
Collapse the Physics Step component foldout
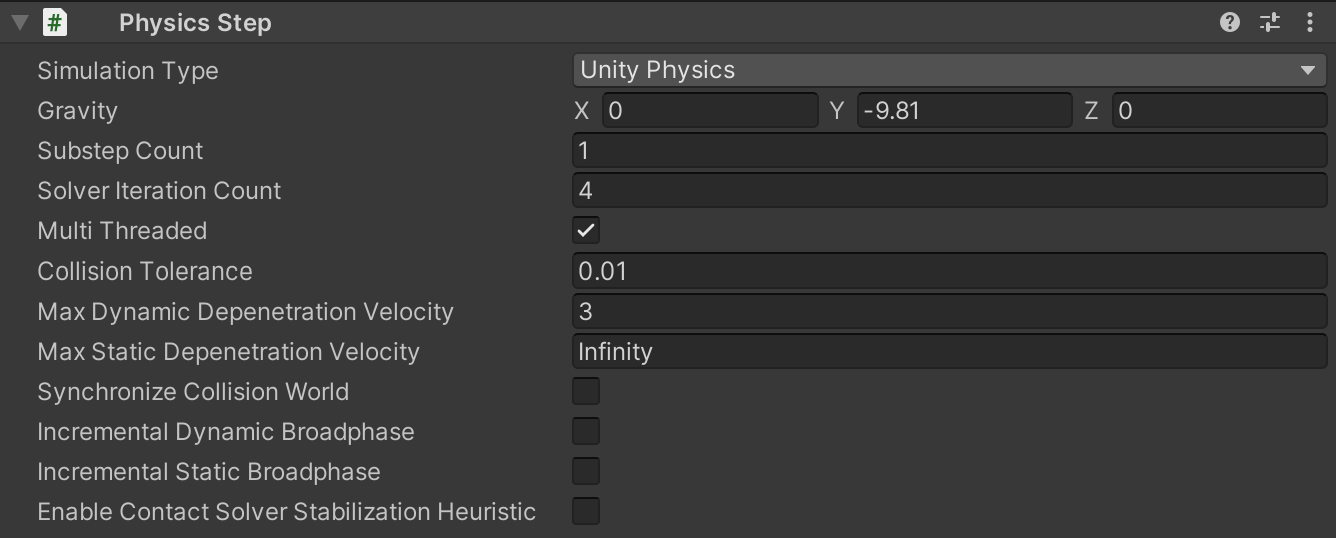pyautogui.click(x=19, y=22)
